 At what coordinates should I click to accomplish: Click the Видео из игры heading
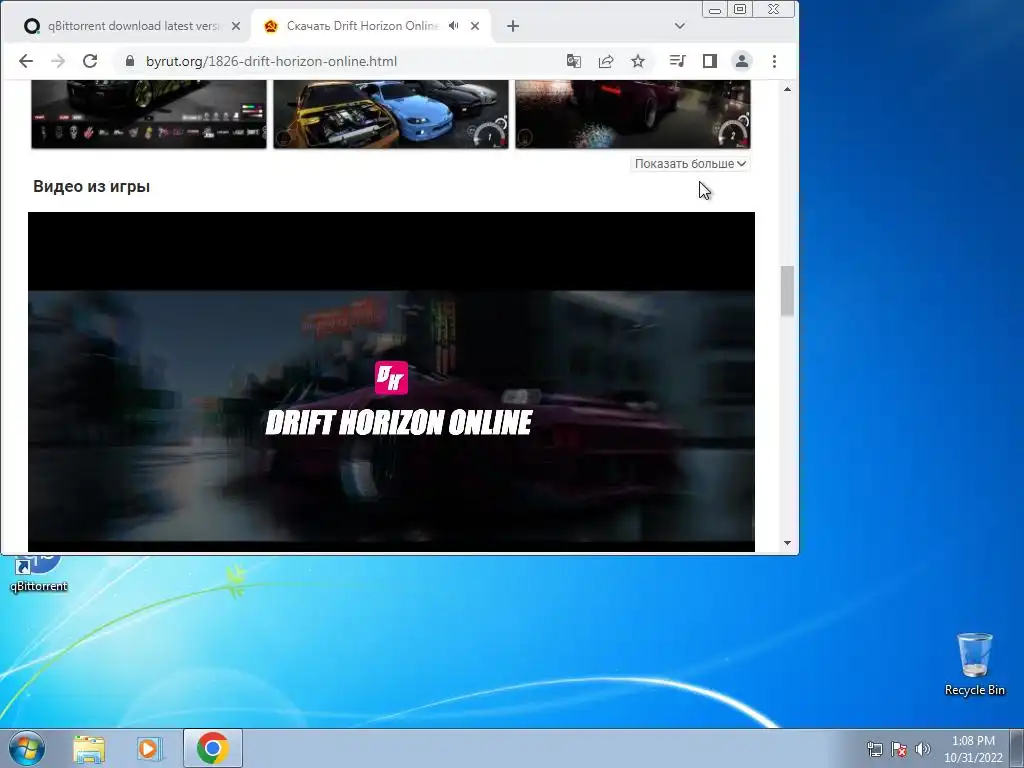(x=91, y=187)
